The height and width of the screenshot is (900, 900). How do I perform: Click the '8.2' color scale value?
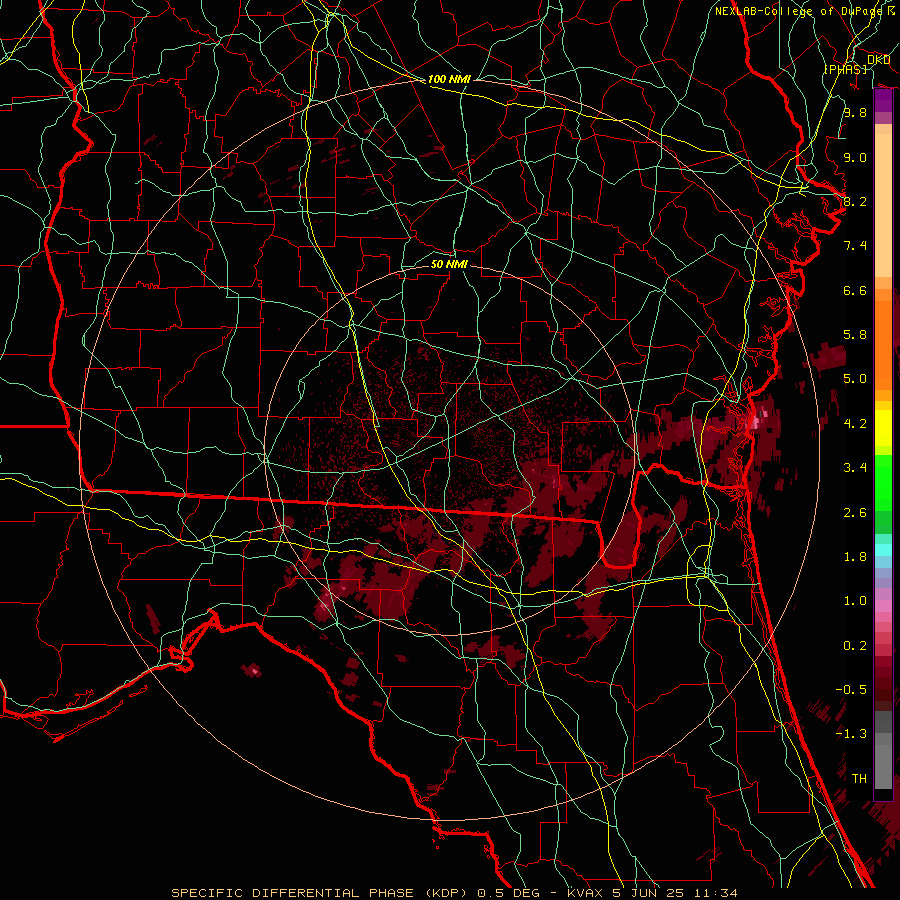(855, 201)
